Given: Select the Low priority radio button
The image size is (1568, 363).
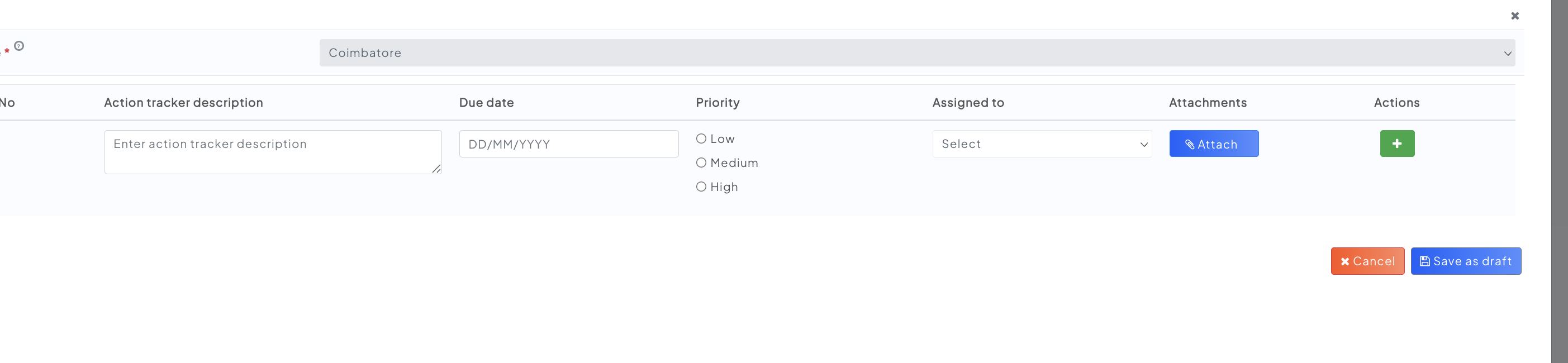Looking at the screenshot, I should [x=701, y=138].
